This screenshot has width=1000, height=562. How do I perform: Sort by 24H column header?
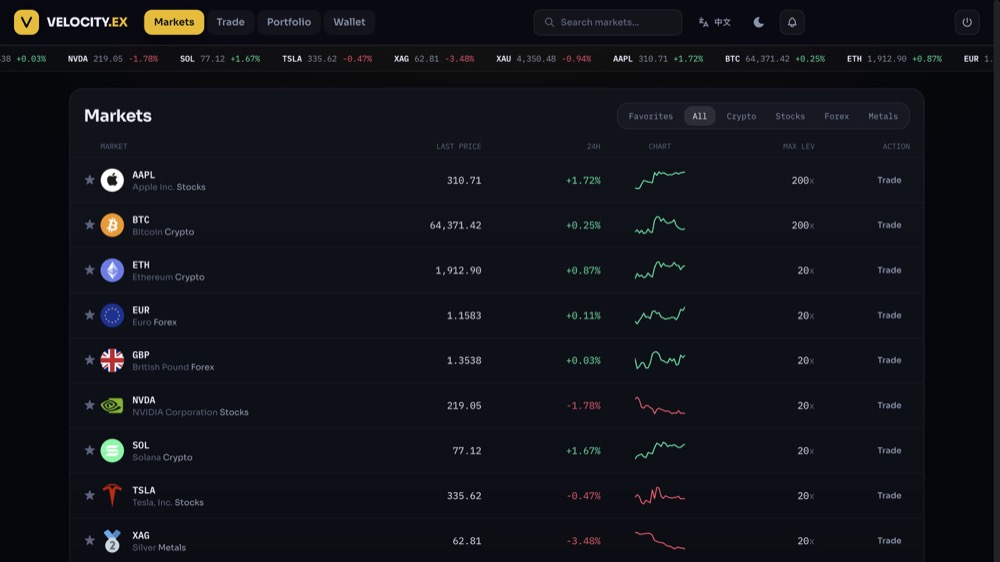pos(593,147)
